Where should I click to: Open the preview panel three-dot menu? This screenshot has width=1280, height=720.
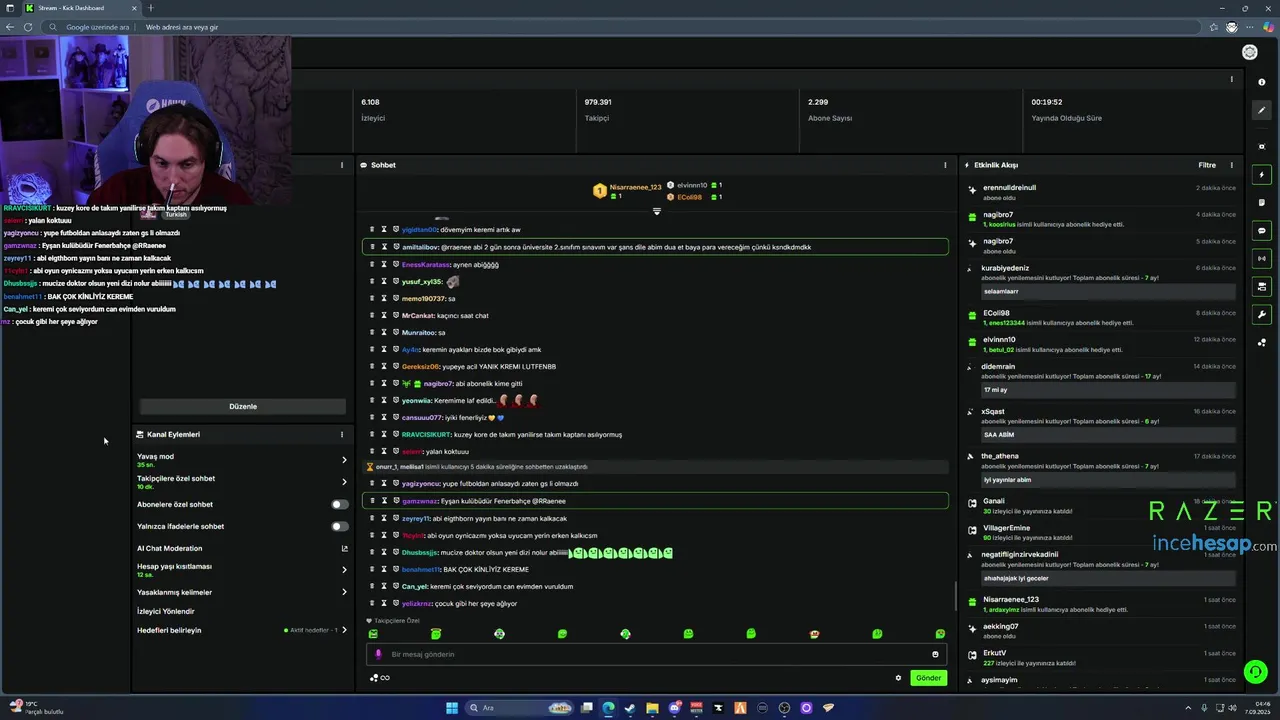pyautogui.click(x=341, y=165)
